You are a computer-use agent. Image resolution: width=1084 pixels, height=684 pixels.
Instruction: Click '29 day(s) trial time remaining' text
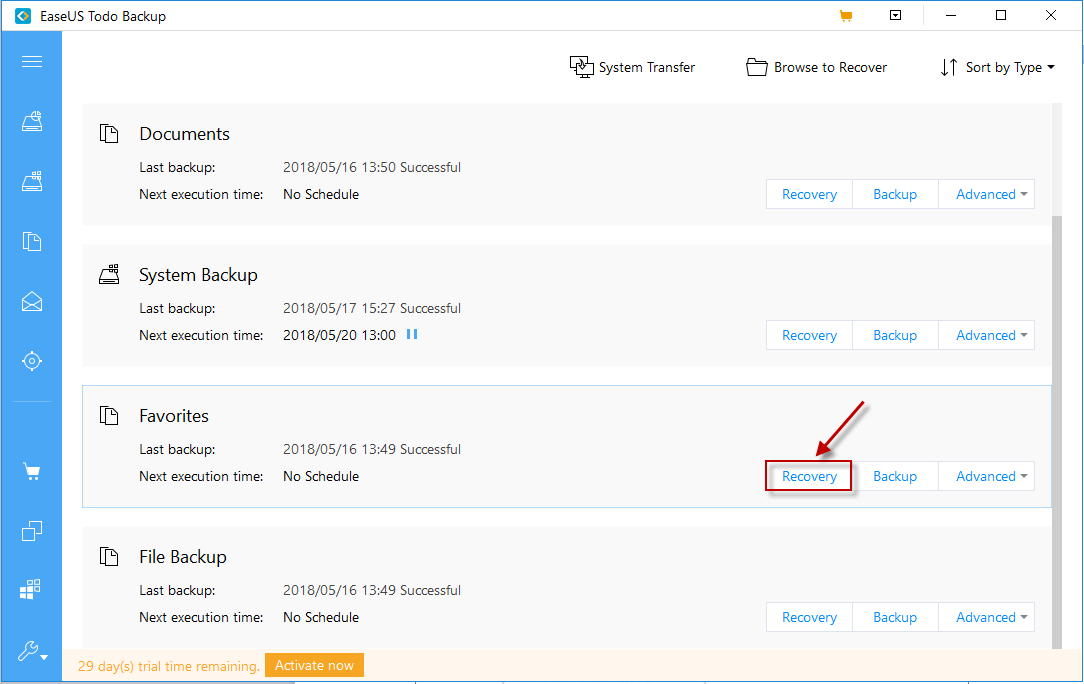pos(169,666)
